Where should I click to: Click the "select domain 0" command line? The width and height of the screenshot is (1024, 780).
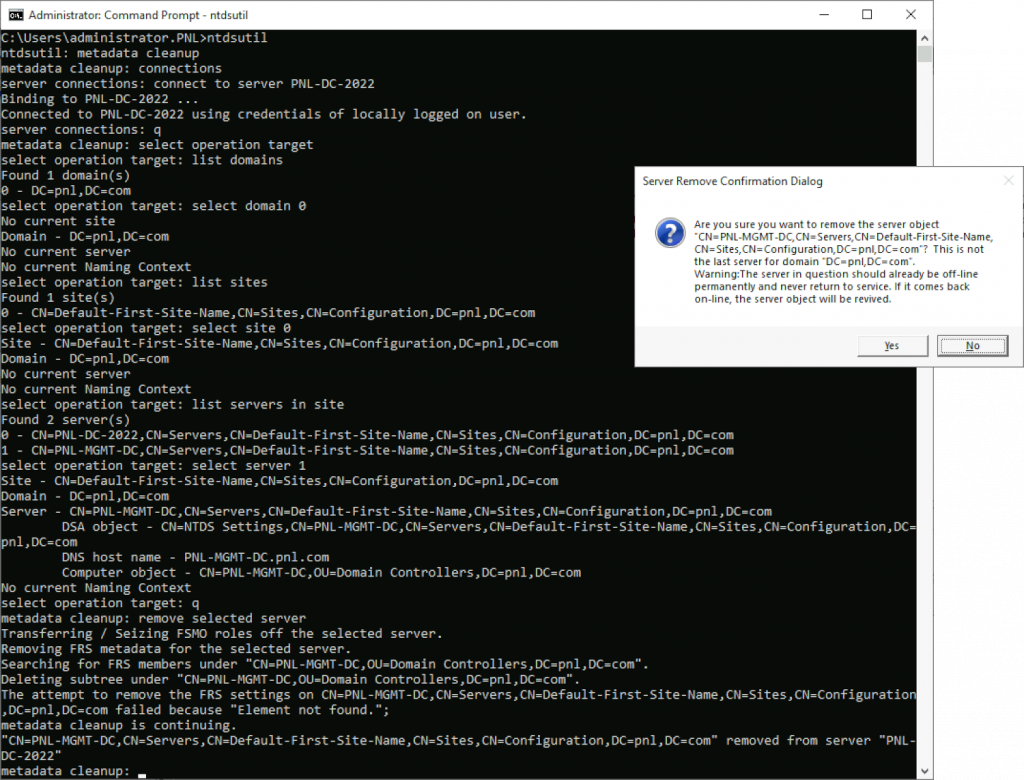pyautogui.click(x=153, y=206)
